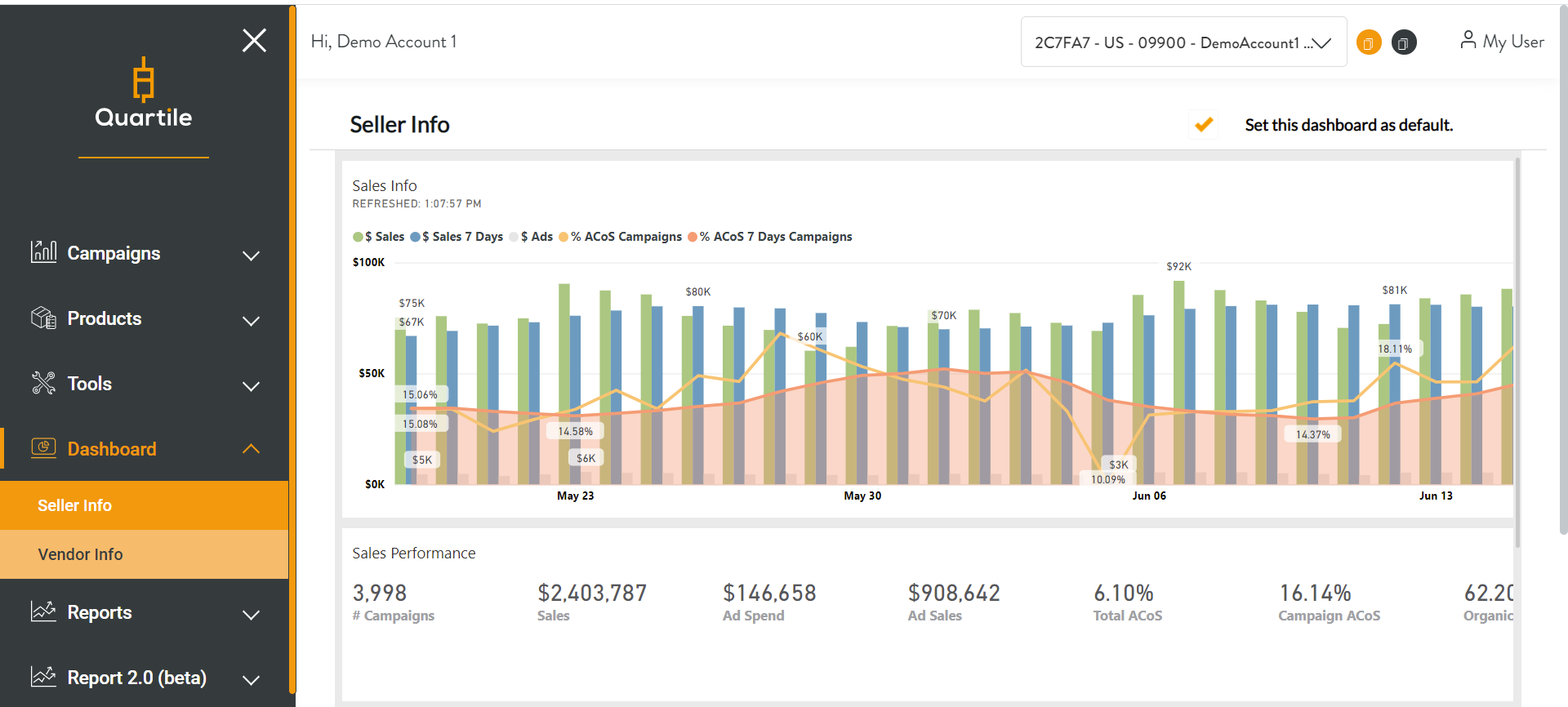Click the dark copy icon in header
Image resolution: width=1568 pixels, height=707 pixels.
click(x=1404, y=42)
